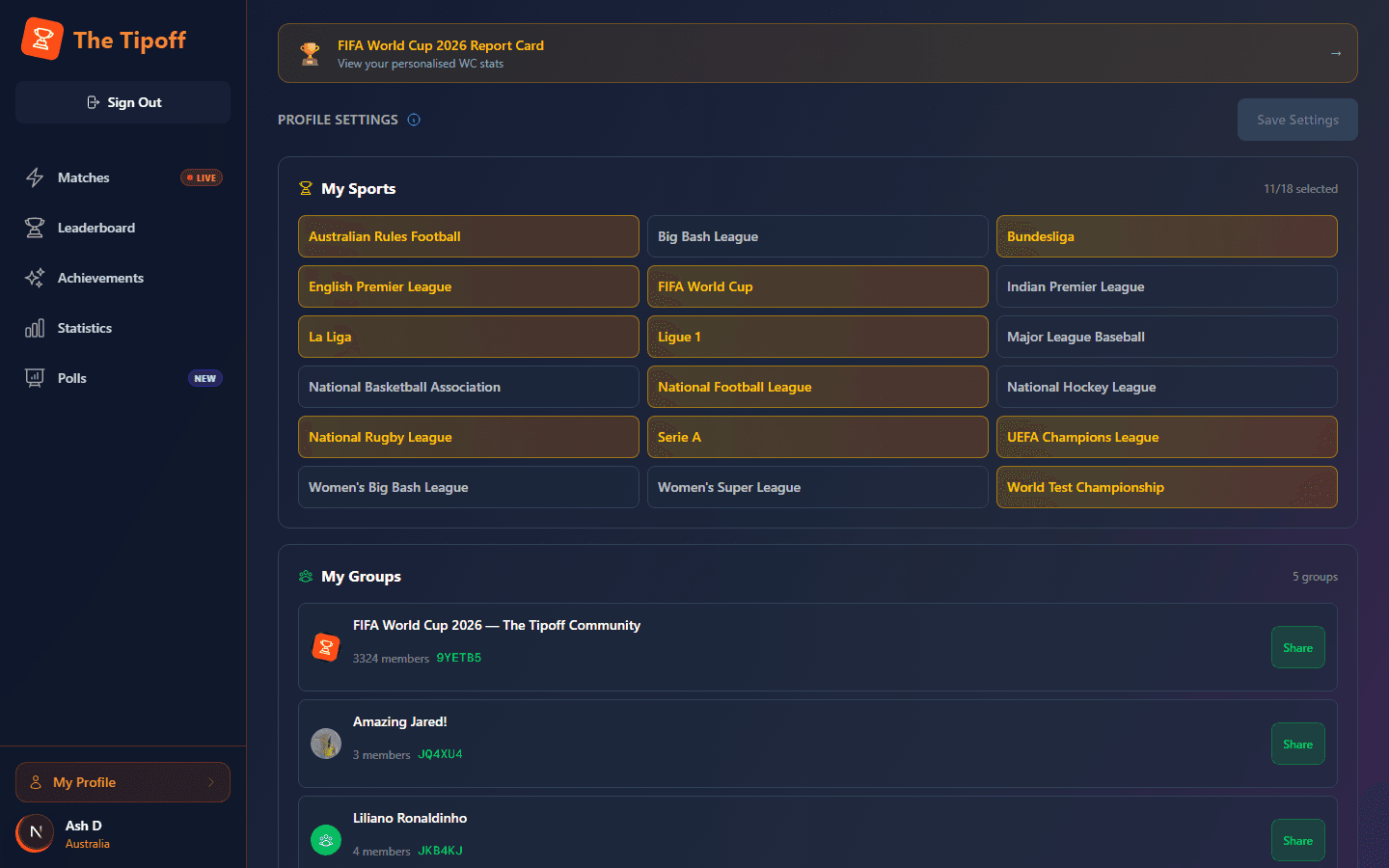Click the Amazing Jared! group avatar

point(326,744)
